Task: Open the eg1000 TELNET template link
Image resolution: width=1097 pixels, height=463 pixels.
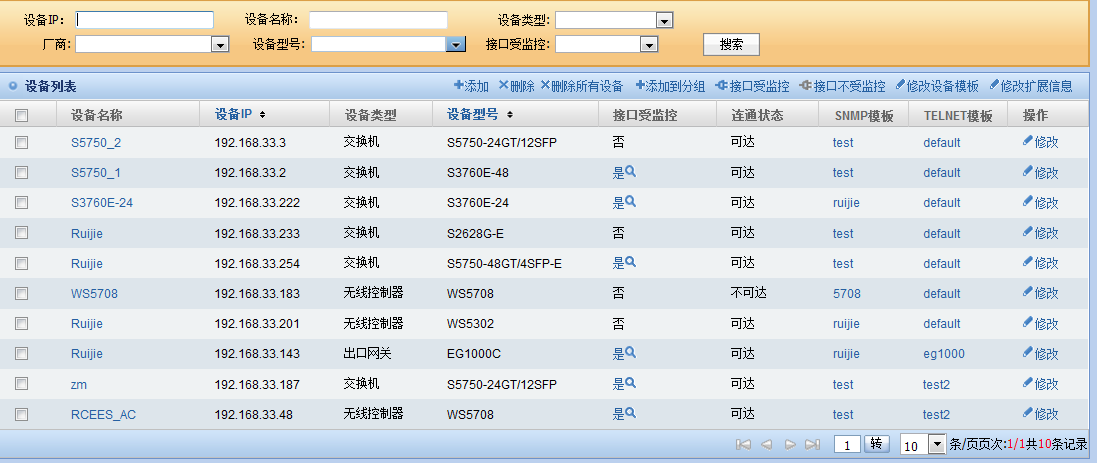Action: coord(944,354)
